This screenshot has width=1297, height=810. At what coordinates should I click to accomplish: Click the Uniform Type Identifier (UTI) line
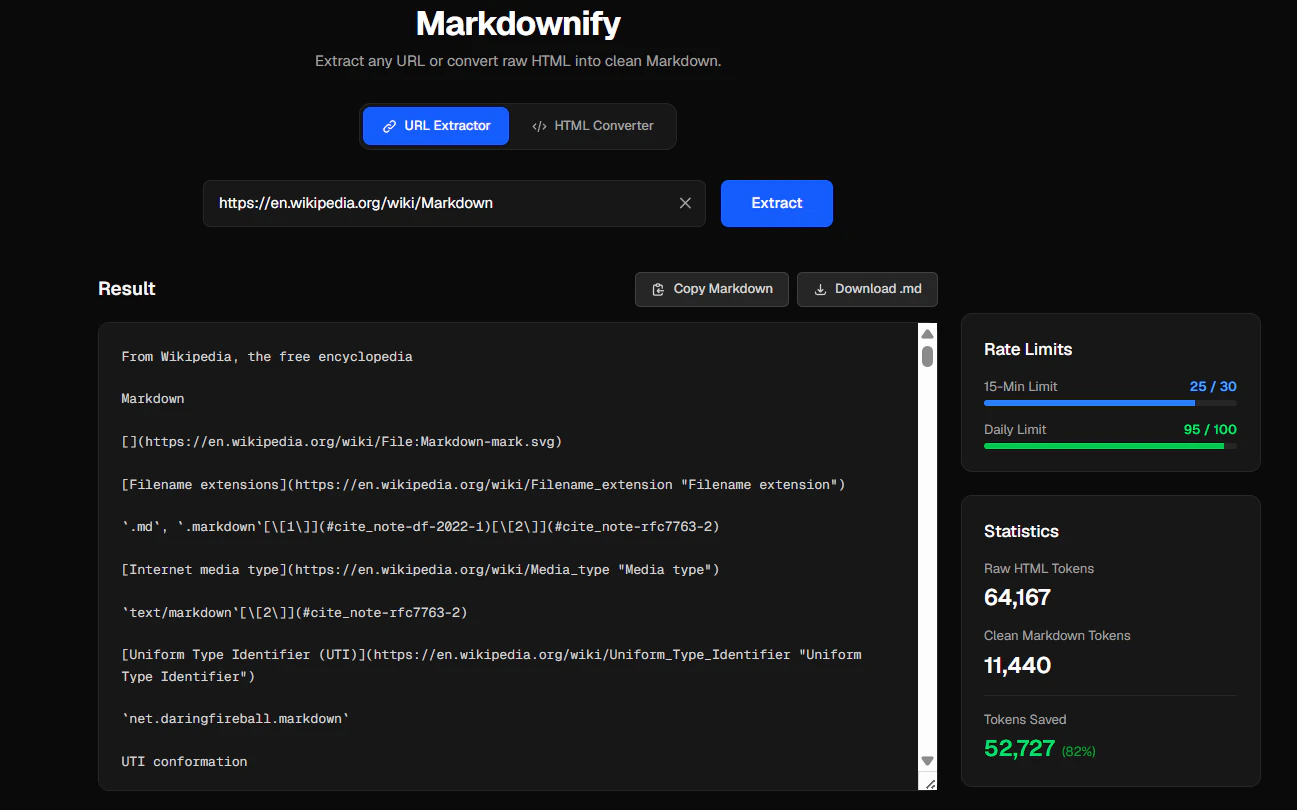(491, 666)
